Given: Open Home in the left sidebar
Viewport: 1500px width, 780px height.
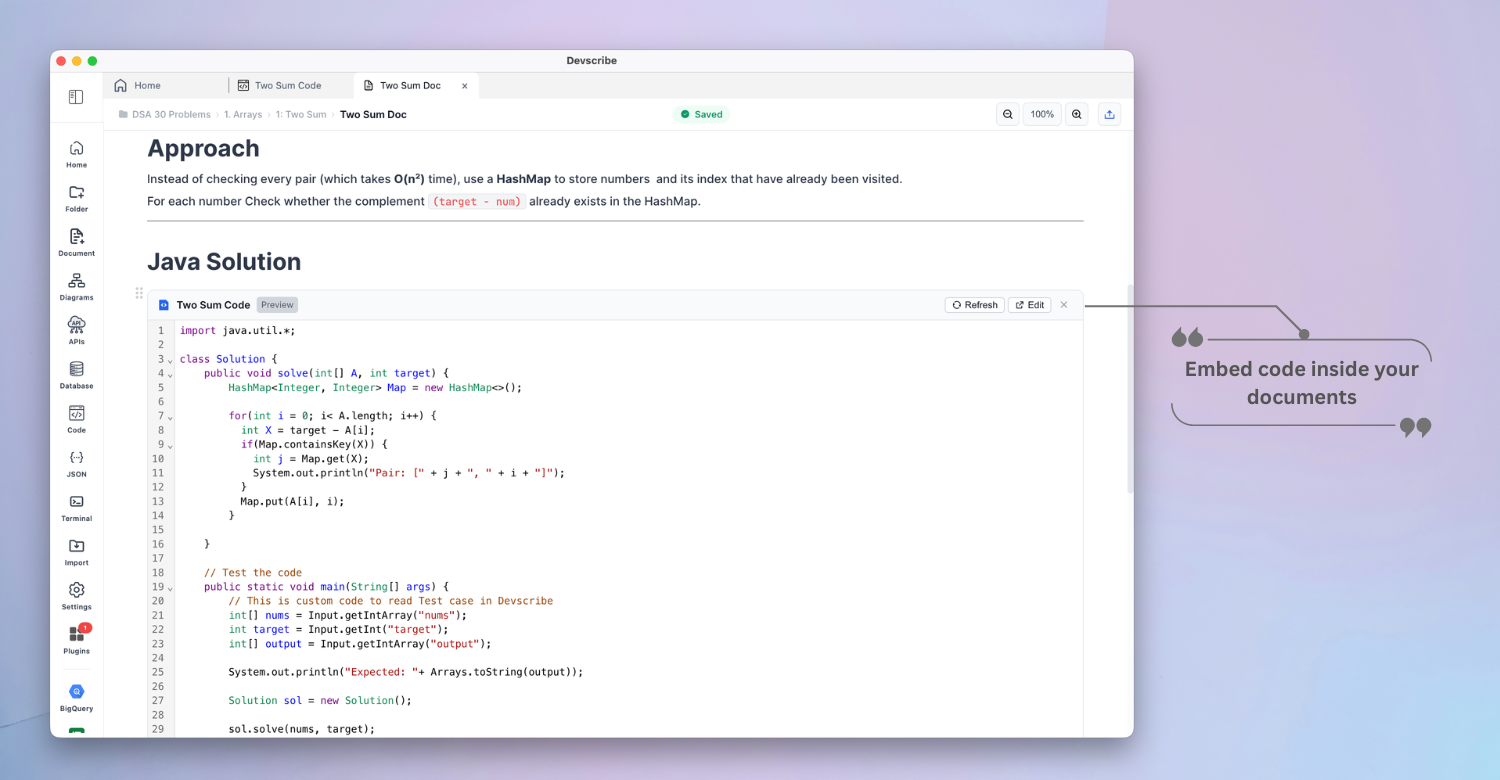Looking at the screenshot, I should [x=76, y=154].
